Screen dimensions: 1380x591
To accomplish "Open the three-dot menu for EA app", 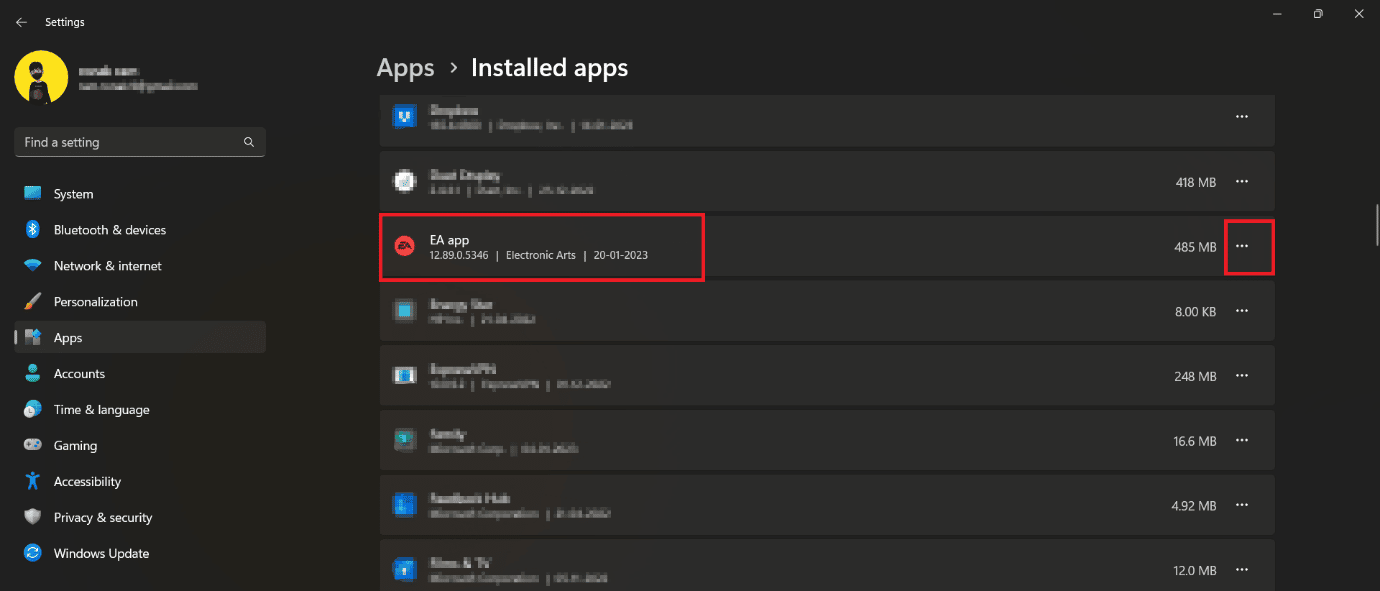I will (x=1242, y=246).
